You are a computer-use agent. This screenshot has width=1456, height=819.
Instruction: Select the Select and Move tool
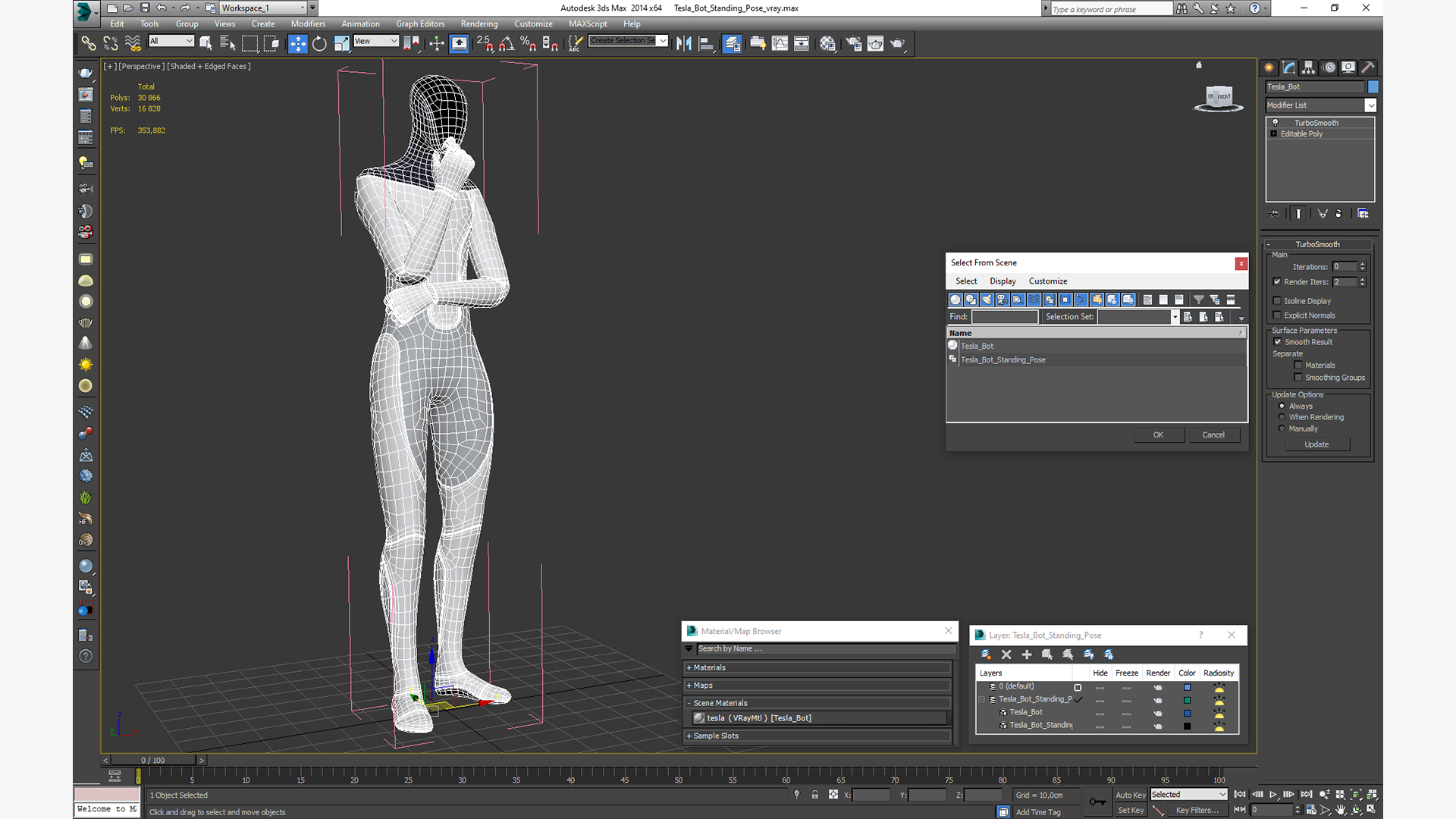click(298, 44)
